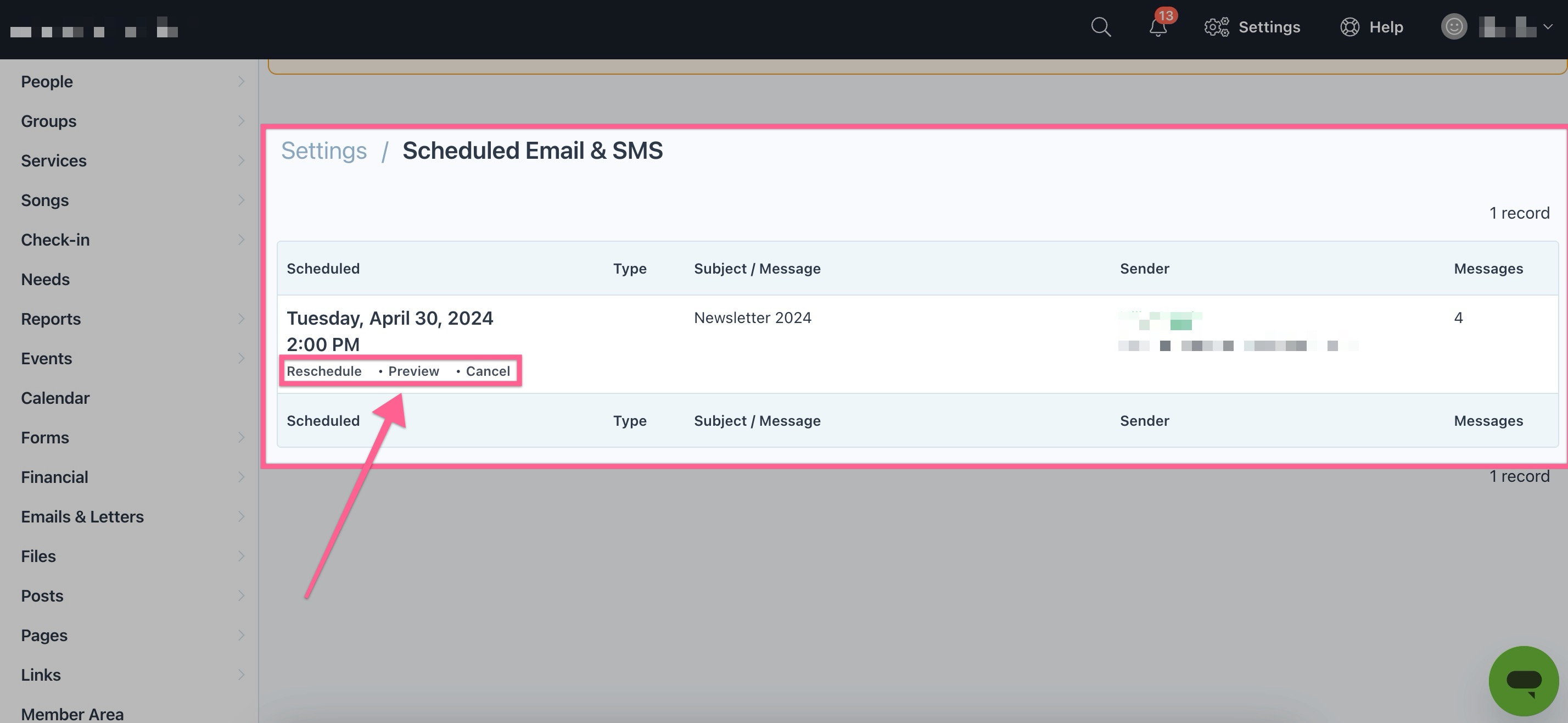Open the user account dropdown arrow

[1548, 27]
